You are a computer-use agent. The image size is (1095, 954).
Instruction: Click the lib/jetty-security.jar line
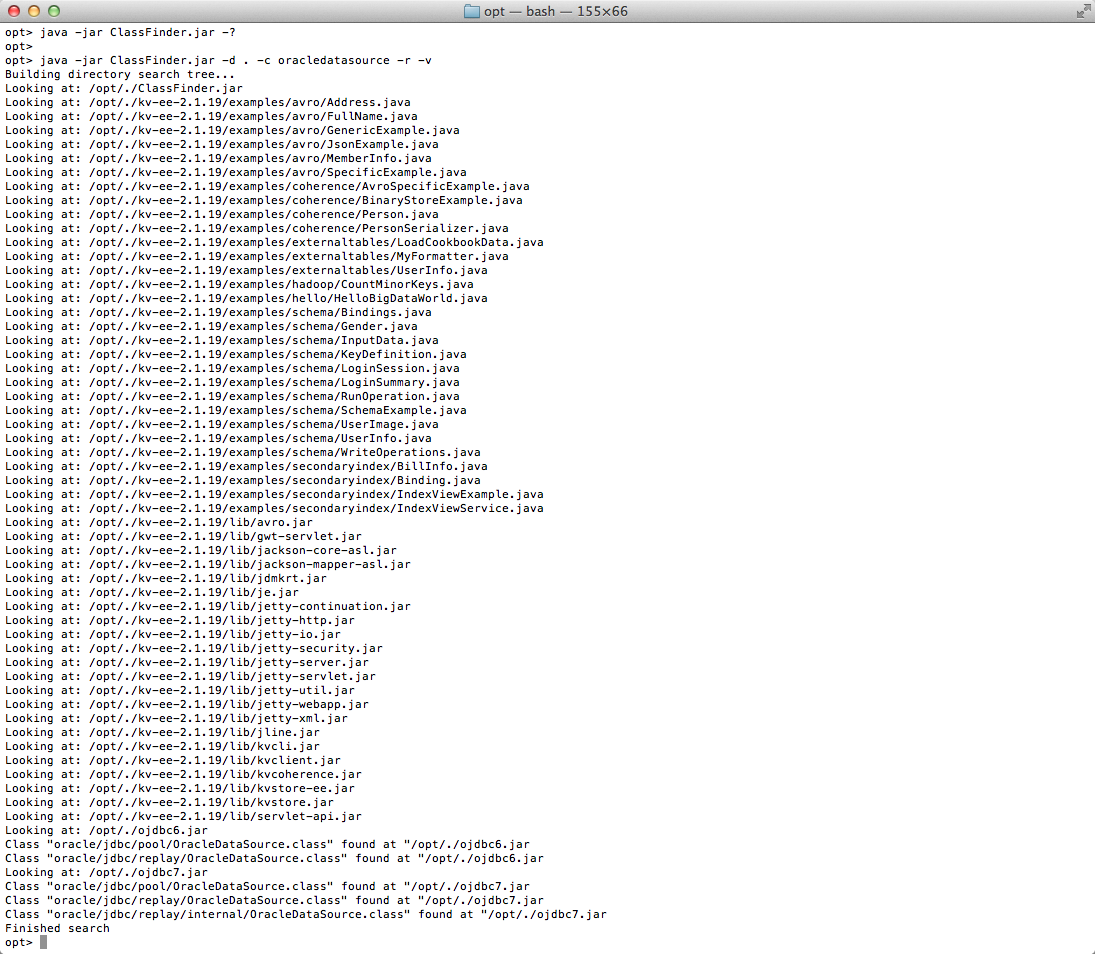193,648
